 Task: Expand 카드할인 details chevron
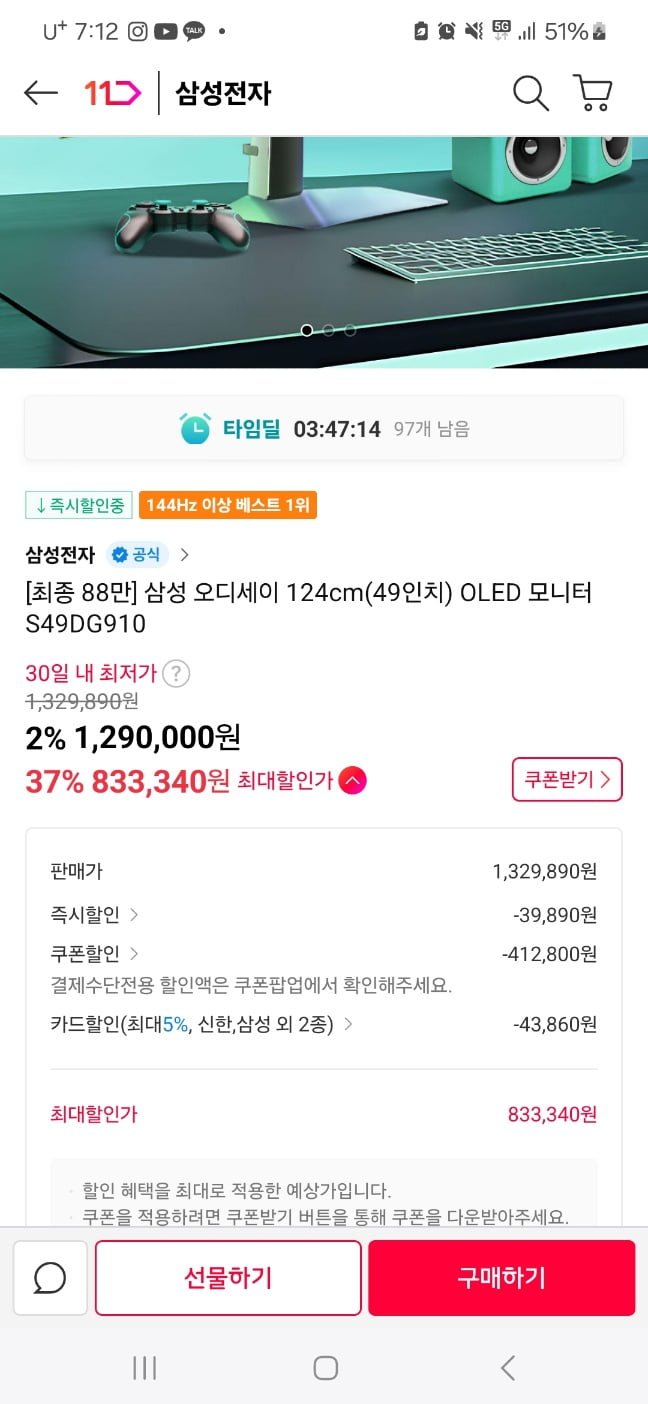[348, 1024]
